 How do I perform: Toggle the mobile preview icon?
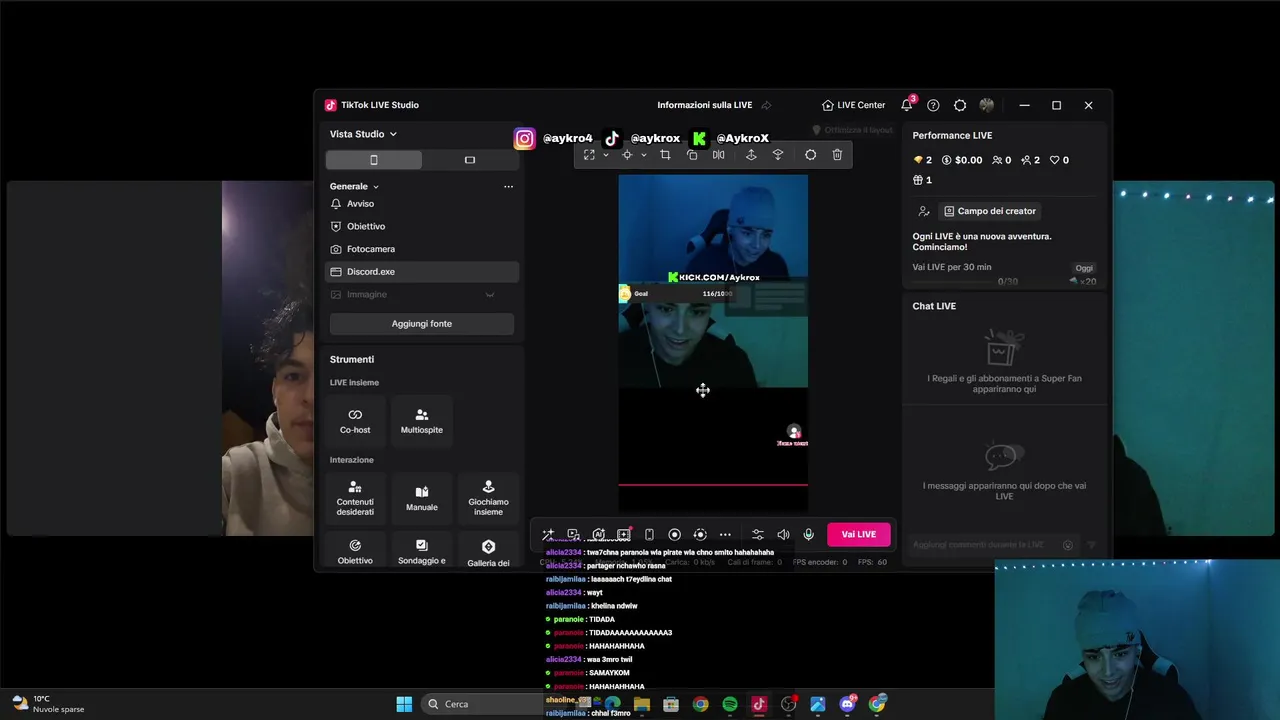[x=649, y=535]
